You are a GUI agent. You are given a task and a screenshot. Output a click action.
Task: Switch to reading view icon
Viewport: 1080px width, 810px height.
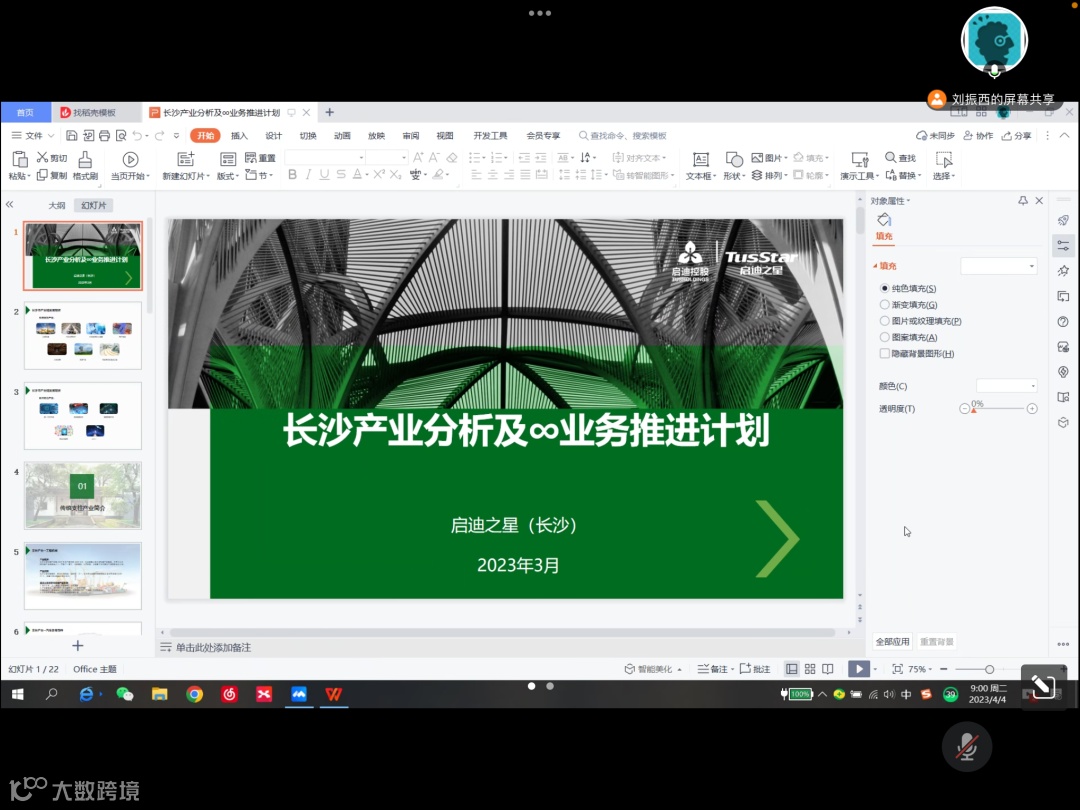[828, 669]
